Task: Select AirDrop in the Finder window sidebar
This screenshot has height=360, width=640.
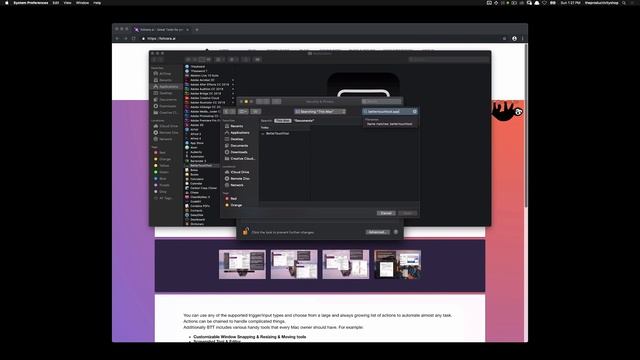Action: click(x=165, y=74)
